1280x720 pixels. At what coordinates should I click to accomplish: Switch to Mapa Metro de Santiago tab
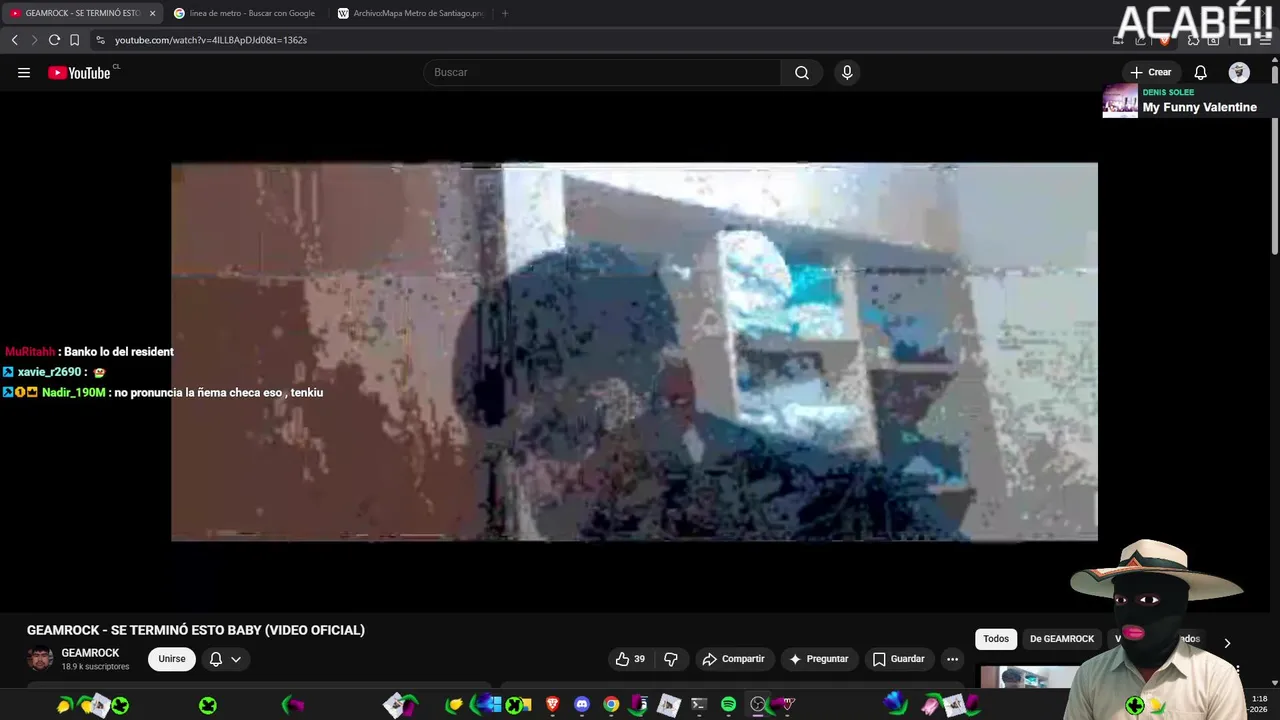coord(412,13)
